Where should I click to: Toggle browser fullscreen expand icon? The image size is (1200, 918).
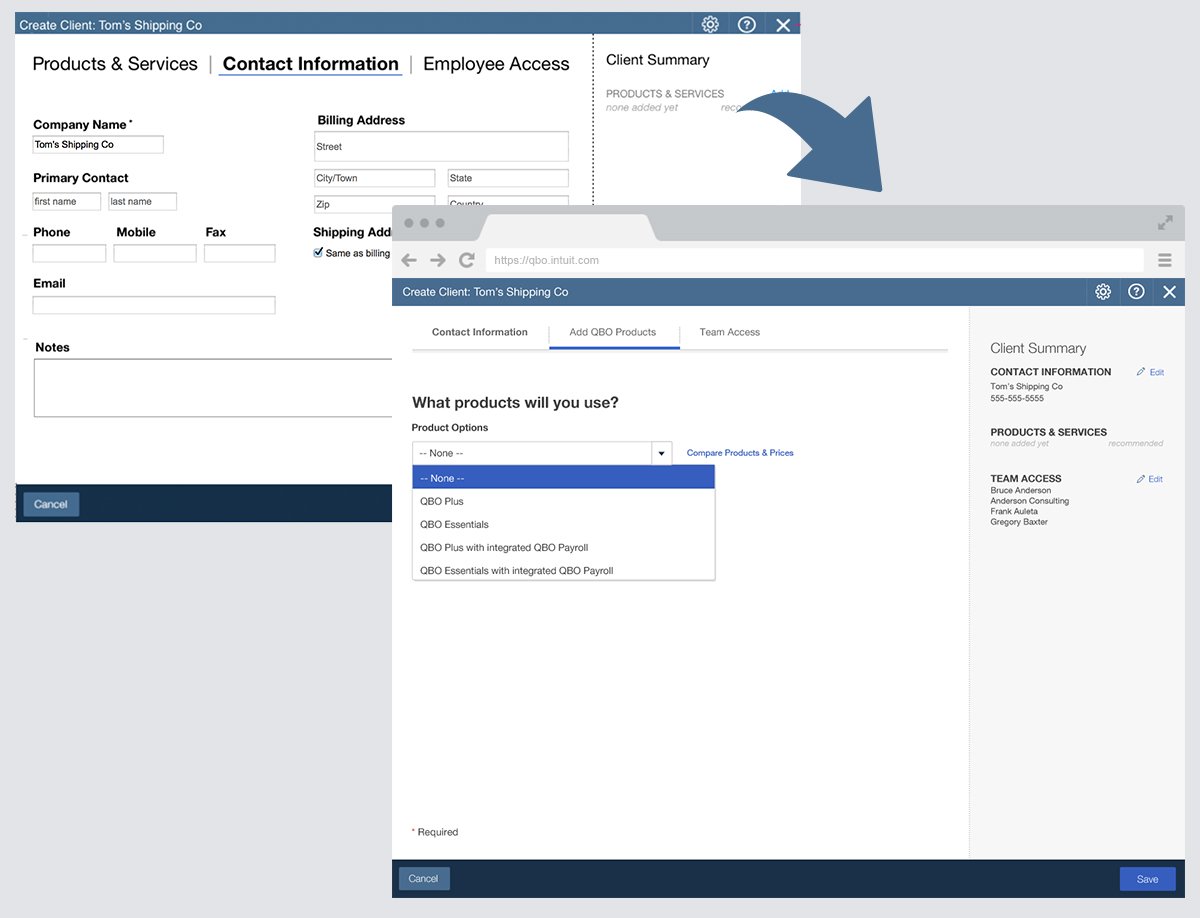tap(1165, 223)
